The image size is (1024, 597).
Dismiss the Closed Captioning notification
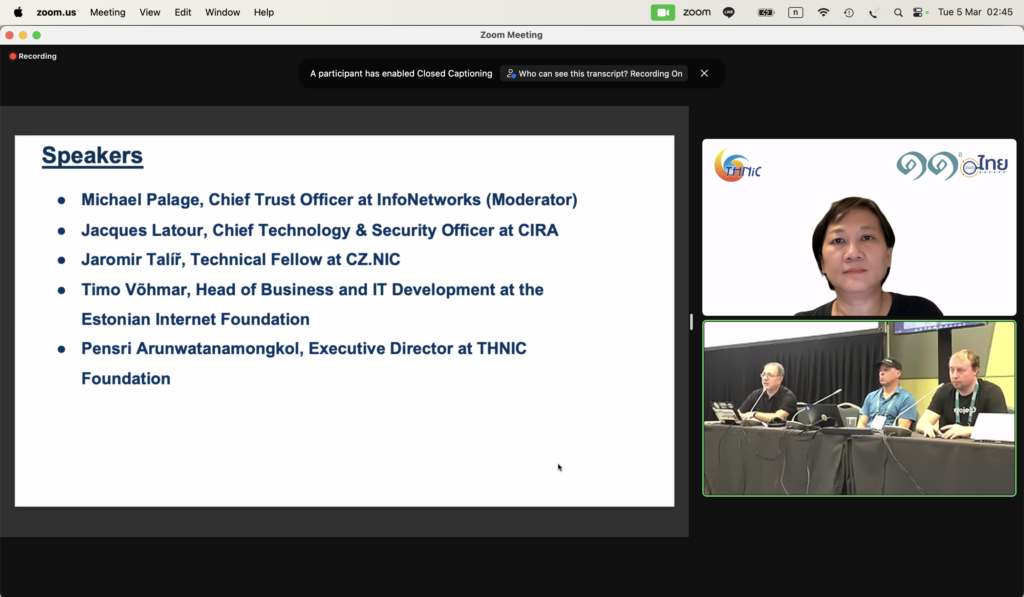click(704, 73)
